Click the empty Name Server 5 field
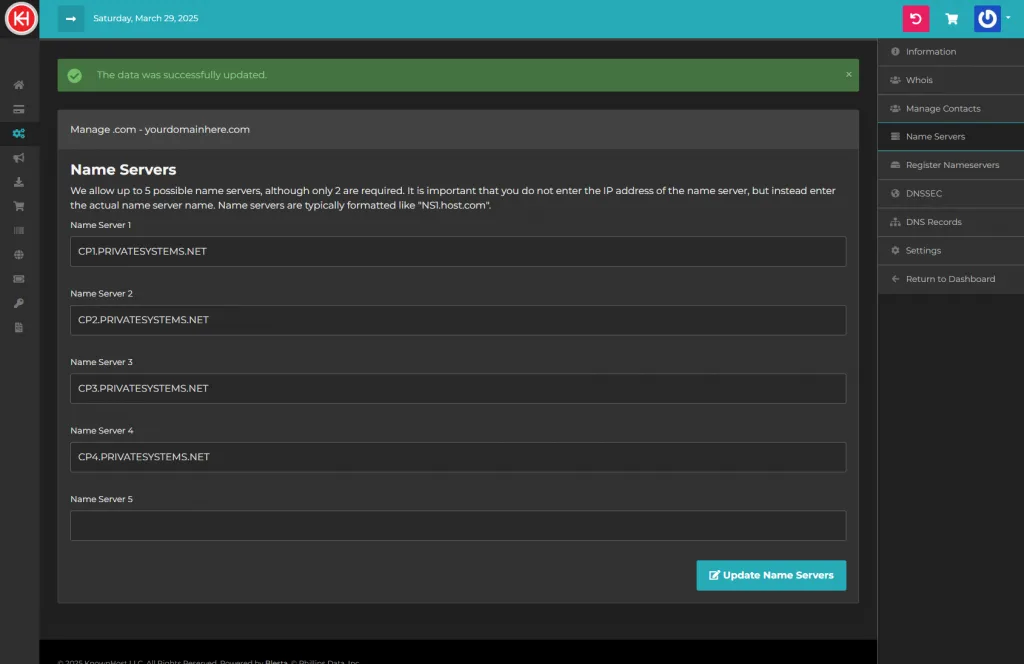Screen dimensions: 1024x664 [x=458, y=526]
